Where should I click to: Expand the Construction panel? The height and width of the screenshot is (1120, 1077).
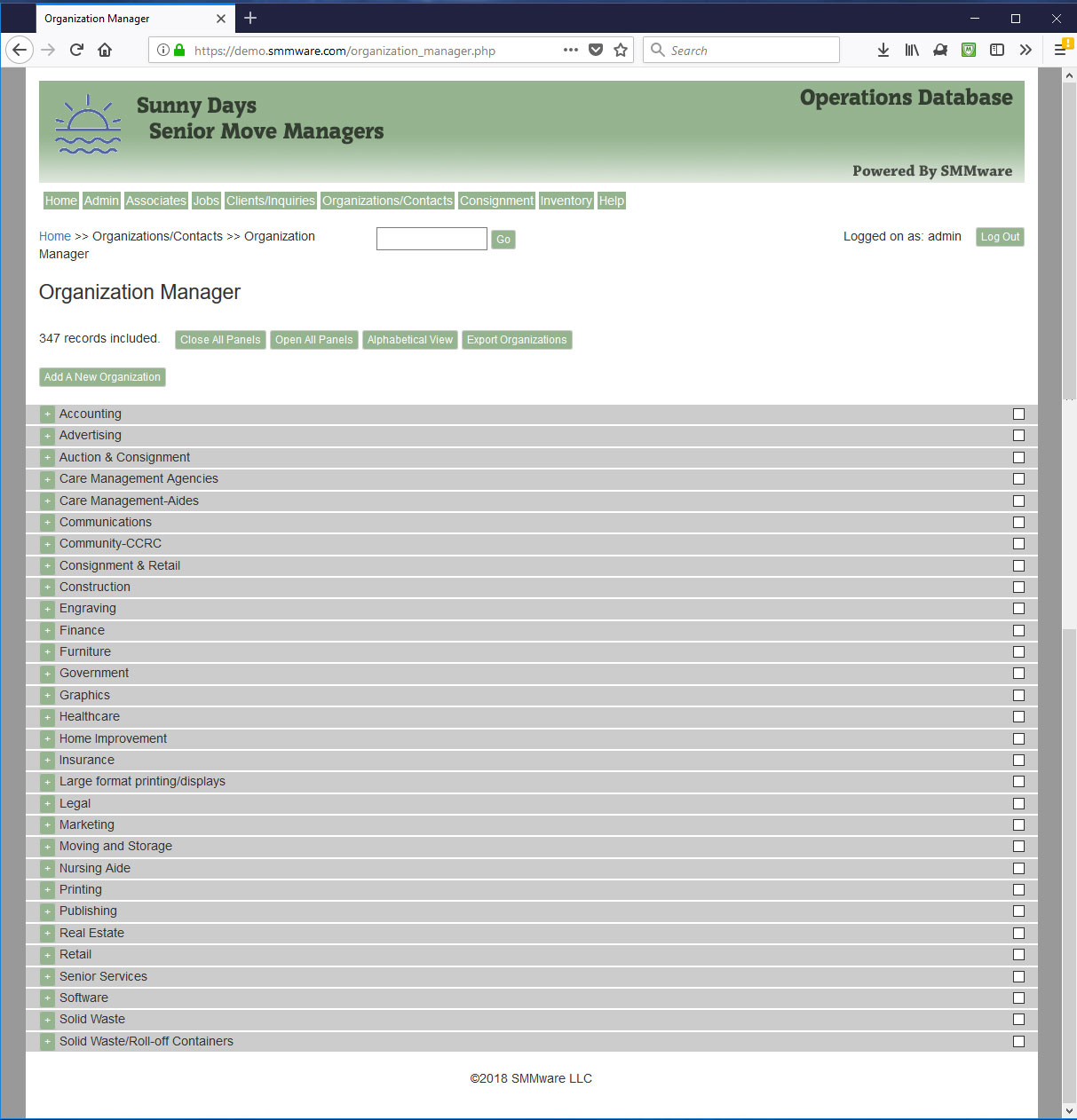click(48, 588)
